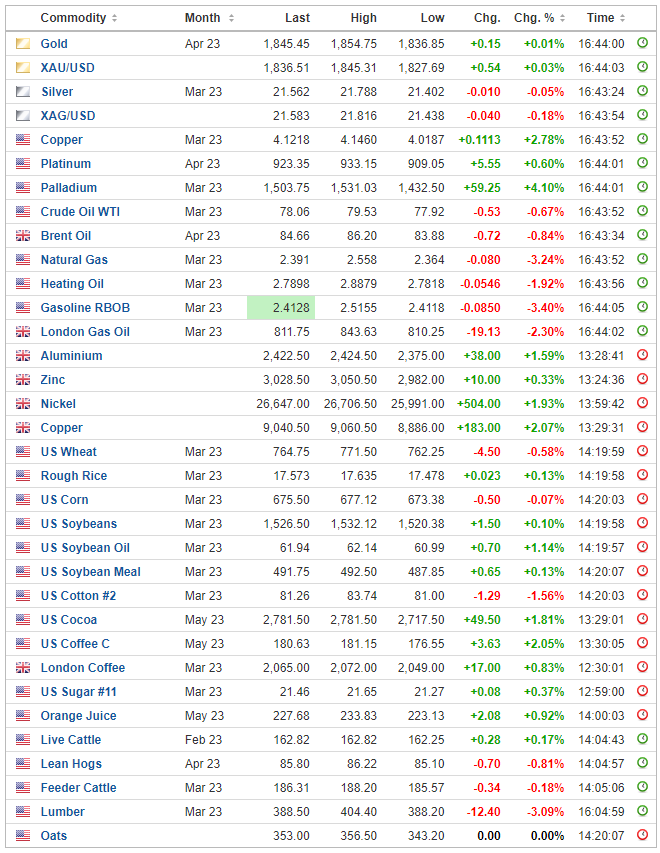Open the Brent Oil link
Viewport: 660px width, 853px height.
(66, 236)
